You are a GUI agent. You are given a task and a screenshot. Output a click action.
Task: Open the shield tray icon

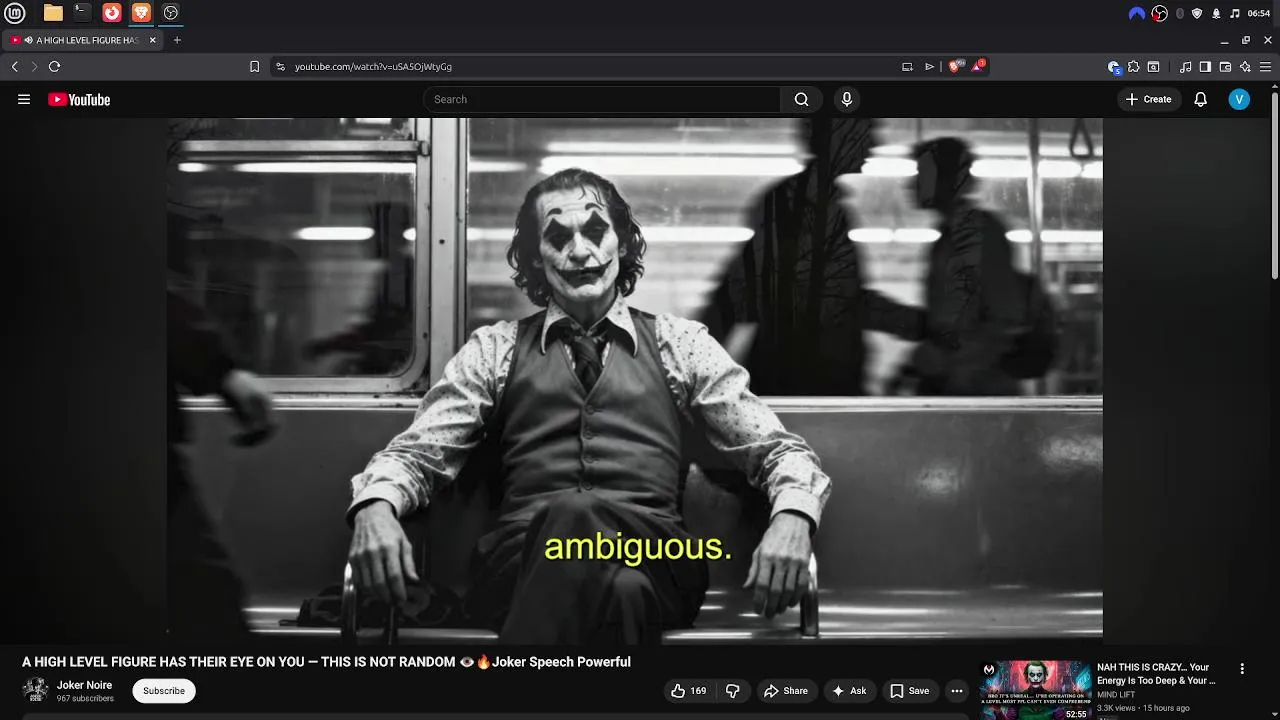click(x=1197, y=13)
